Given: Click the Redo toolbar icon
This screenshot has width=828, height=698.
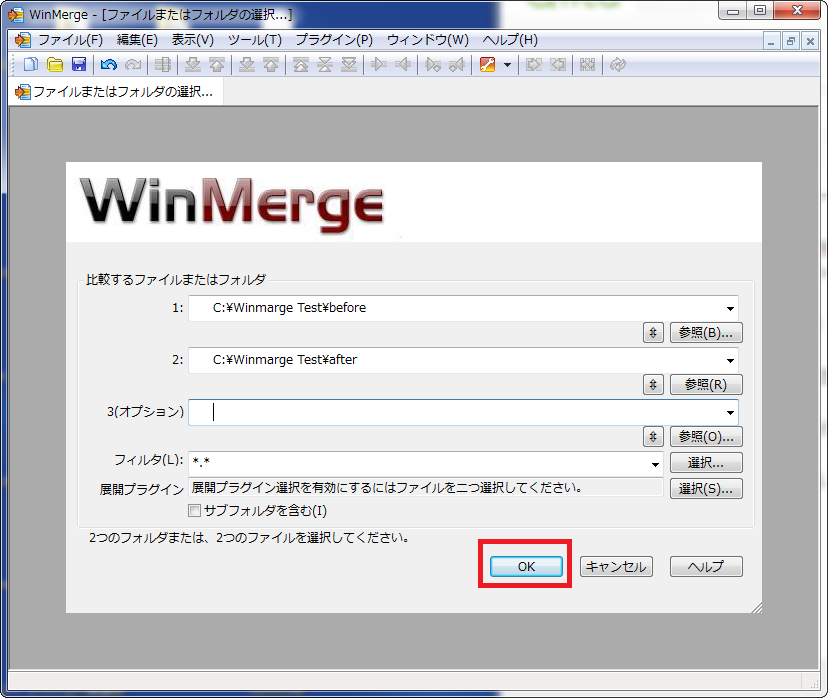Looking at the screenshot, I should [133, 64].
